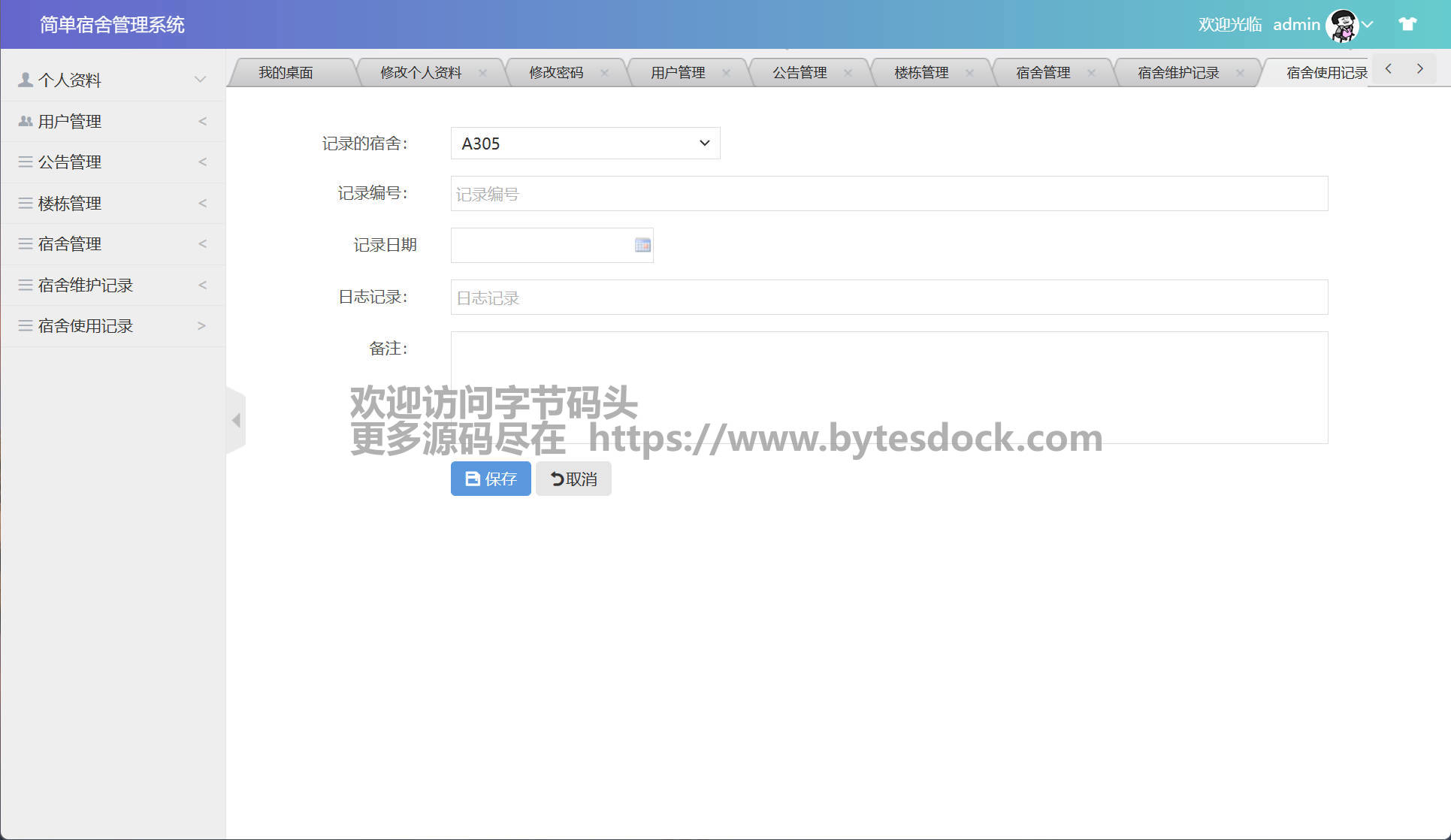This screenshot has width=1451, height=840.
Task: Switch to the 我的桌面 tab
Action: point(286,73)
